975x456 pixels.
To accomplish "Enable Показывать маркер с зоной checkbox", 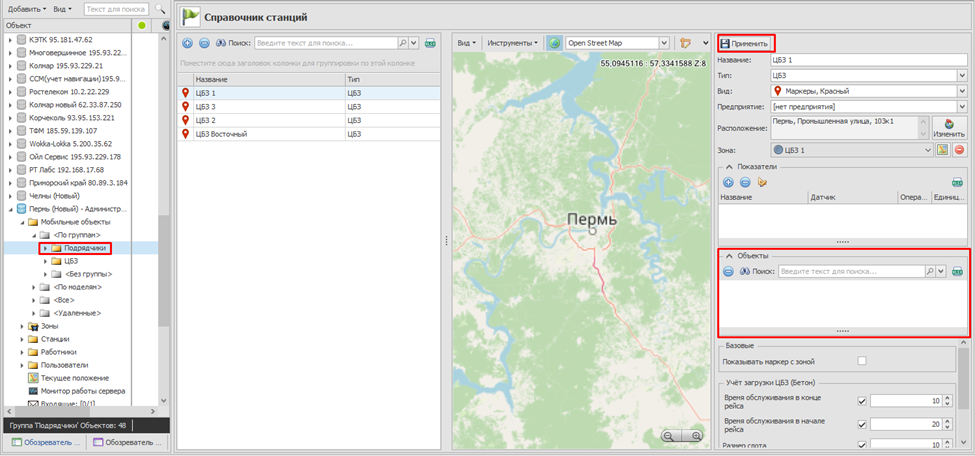I will coord(862,361).
